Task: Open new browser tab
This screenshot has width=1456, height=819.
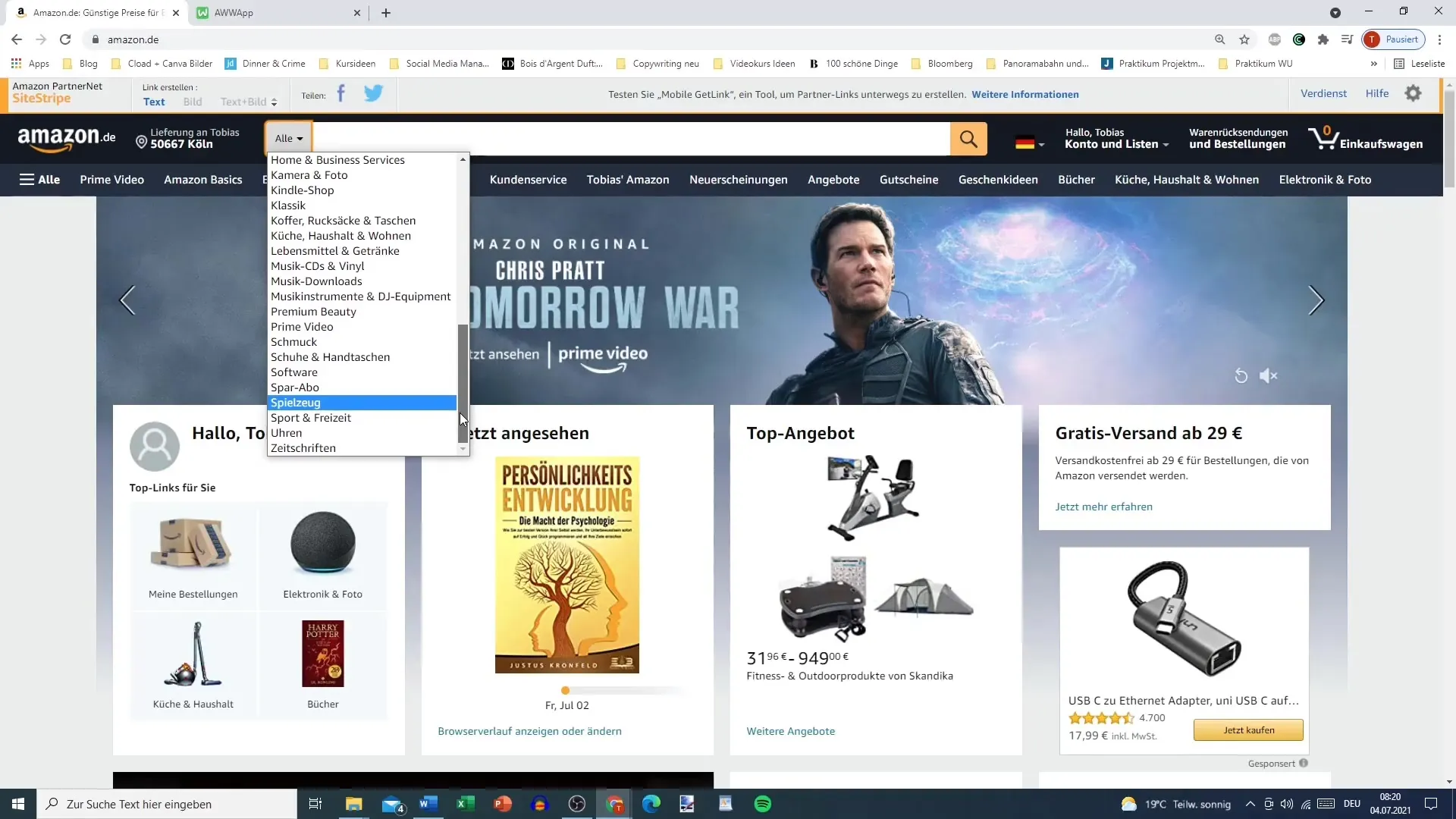Action: point(386,13)
